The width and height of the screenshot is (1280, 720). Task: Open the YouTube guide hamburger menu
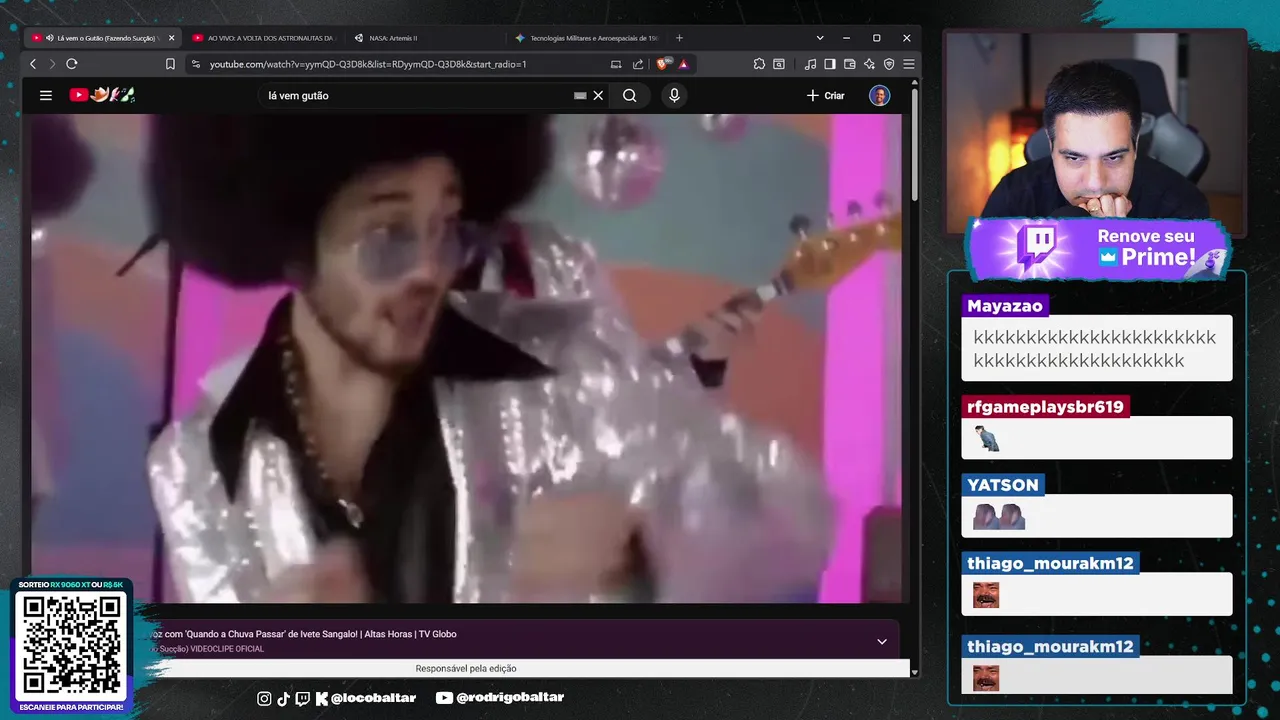[46, 95]
